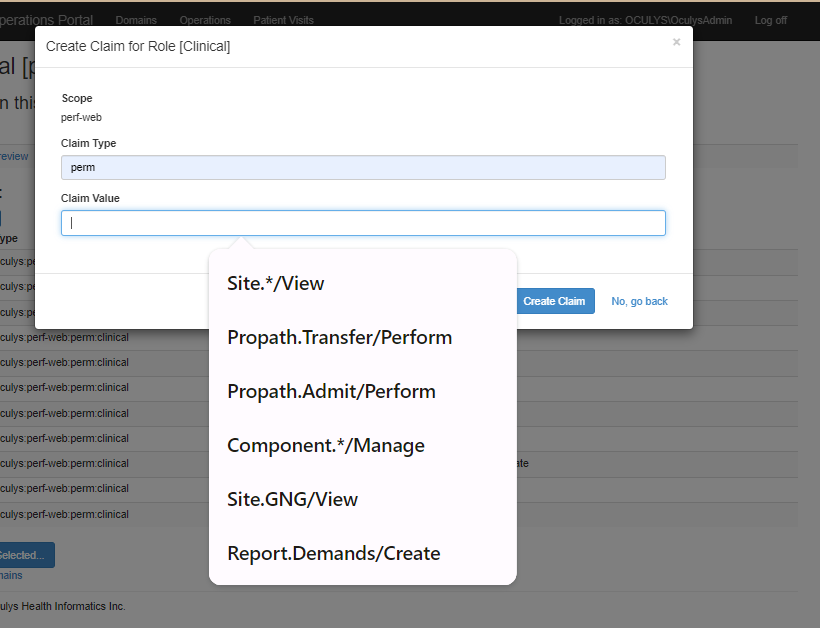Screen dimensions: 820x628
Task: Open Patient Visits in navigation bar
Action: tap(283, 20)
